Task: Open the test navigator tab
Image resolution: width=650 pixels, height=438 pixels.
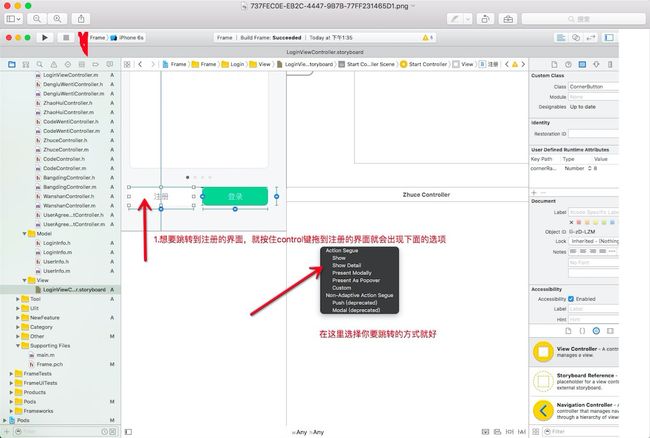Action: click(68, 64)
